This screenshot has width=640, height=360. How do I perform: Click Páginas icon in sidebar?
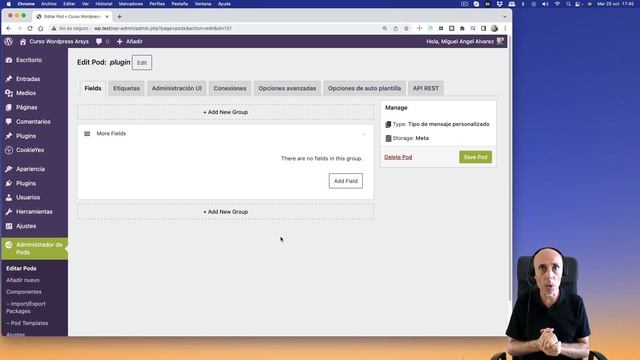coord(9,107)
